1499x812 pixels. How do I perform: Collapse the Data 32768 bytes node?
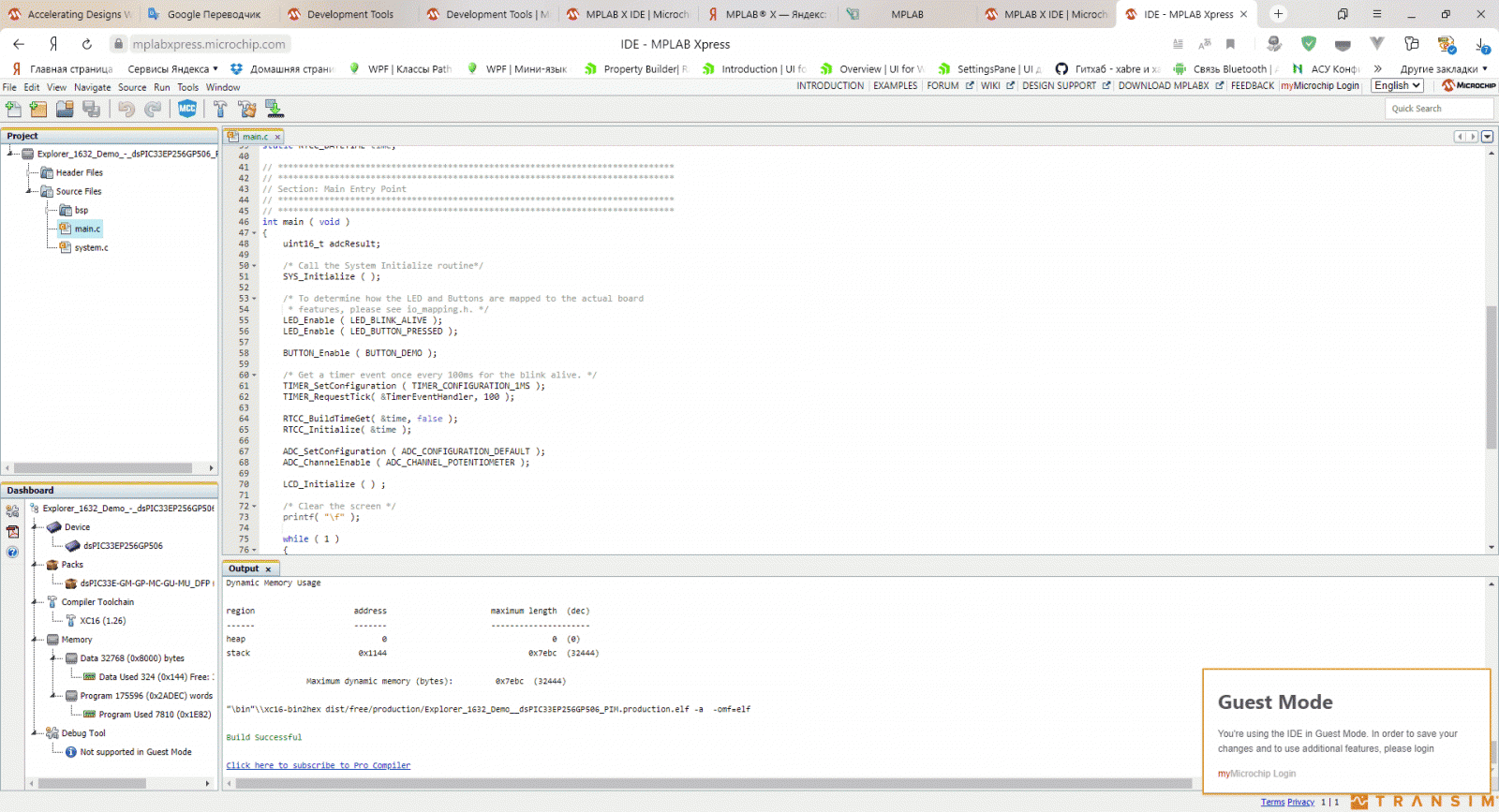tap(55, 658)
